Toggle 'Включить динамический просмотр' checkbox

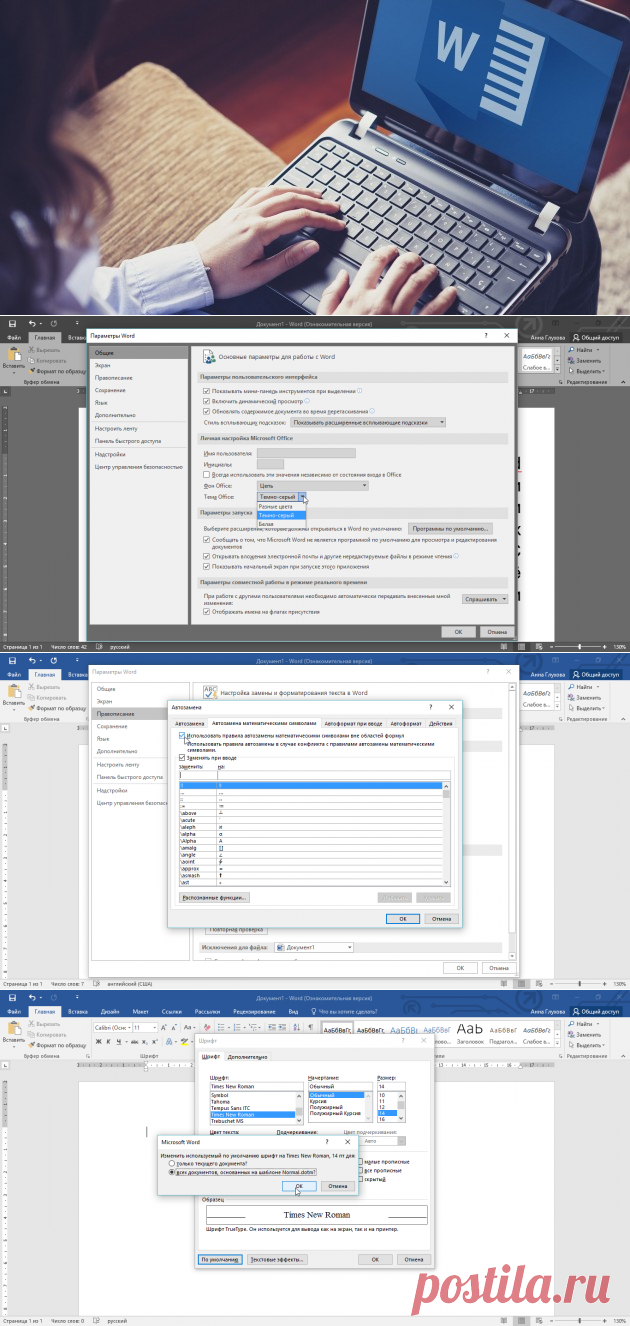(x=206, y=401)
